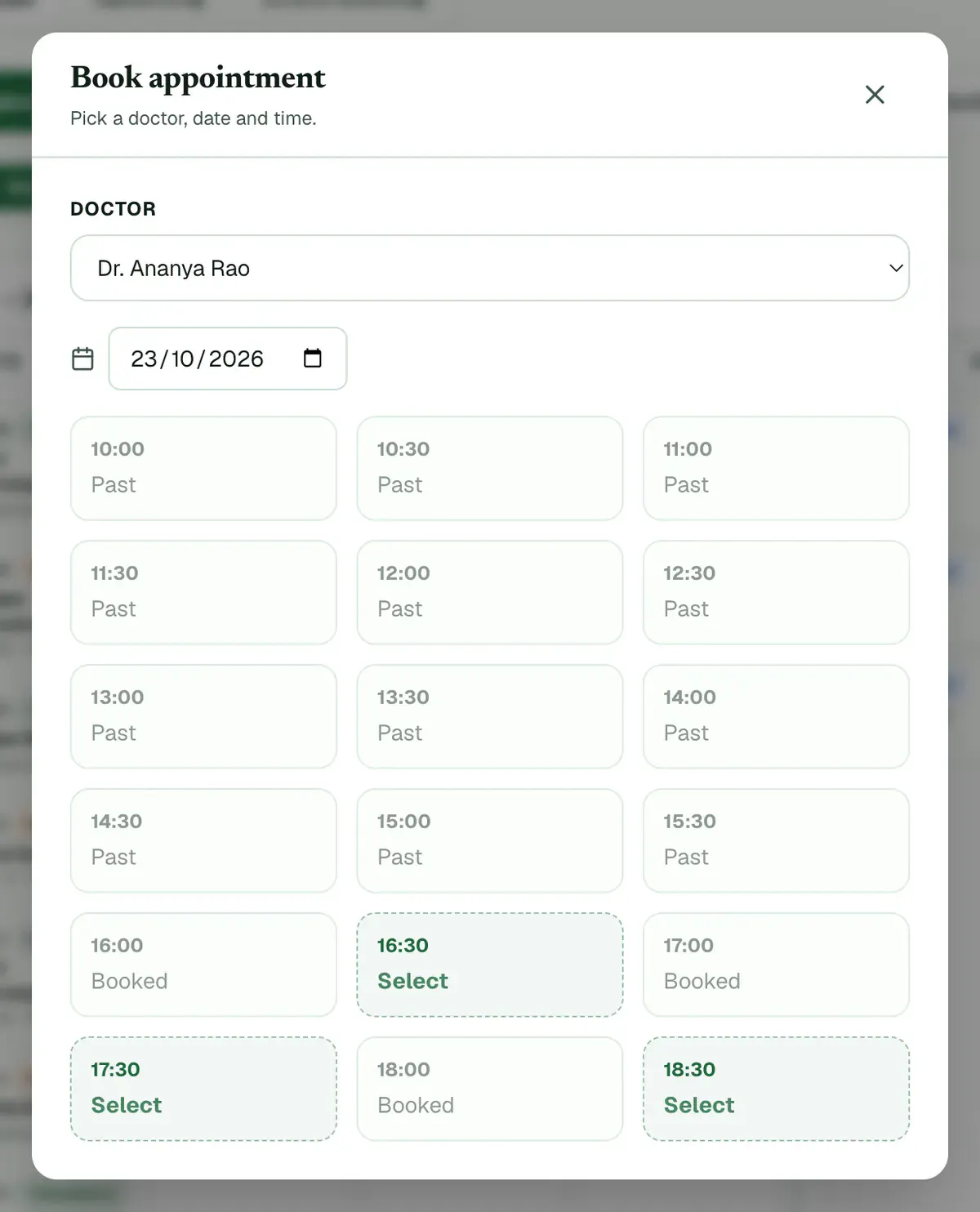The image size is (980, 1212).
Task: Click the booked 18:00 slot
Action: click(x=490, y=1089)
